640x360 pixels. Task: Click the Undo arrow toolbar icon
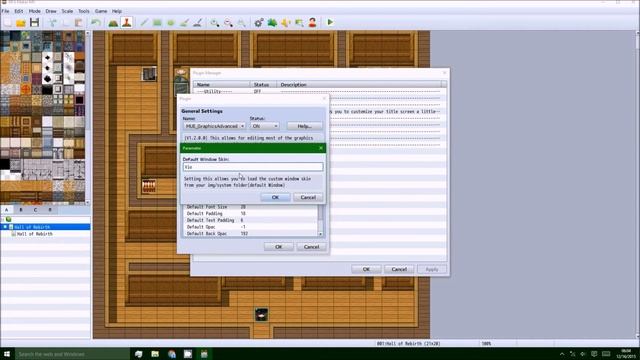tap(96, 22)
